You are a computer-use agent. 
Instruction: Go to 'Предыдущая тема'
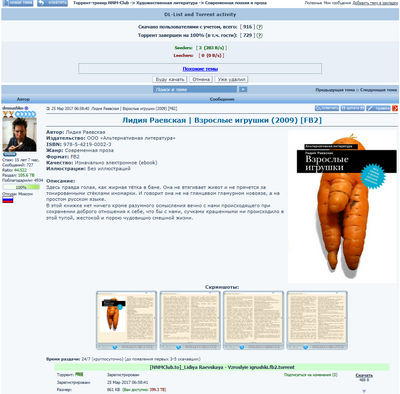(335, 90)
